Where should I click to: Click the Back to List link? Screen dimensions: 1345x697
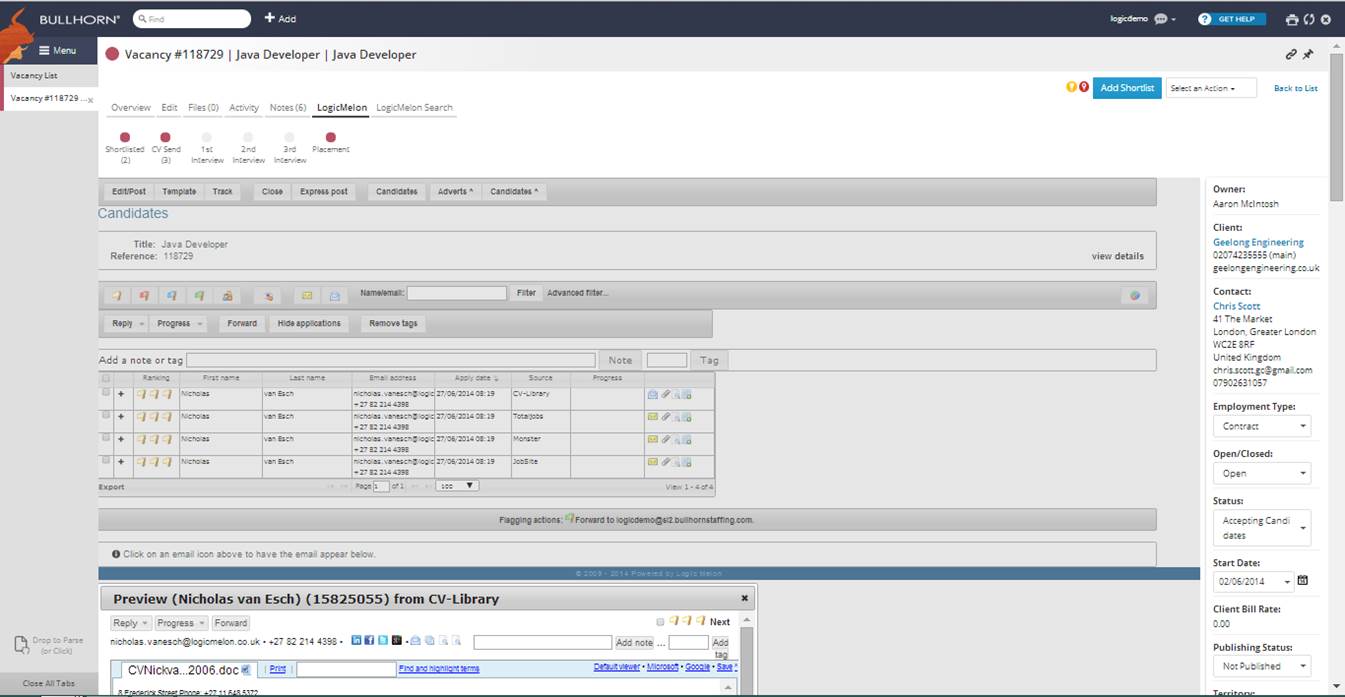[x=1295, y=88]
